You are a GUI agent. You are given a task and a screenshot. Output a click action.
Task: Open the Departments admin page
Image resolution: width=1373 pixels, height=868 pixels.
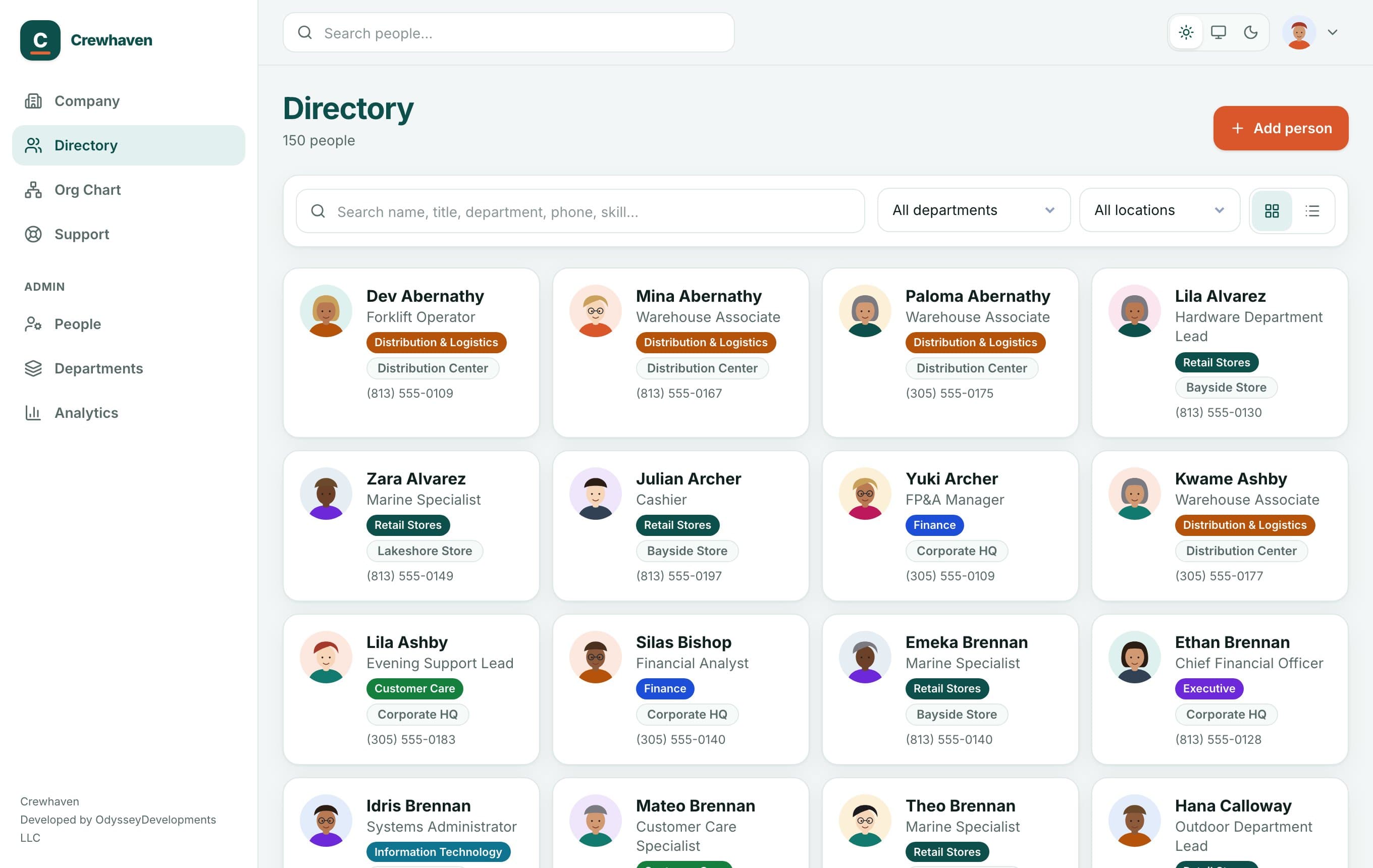coord(128,368)
